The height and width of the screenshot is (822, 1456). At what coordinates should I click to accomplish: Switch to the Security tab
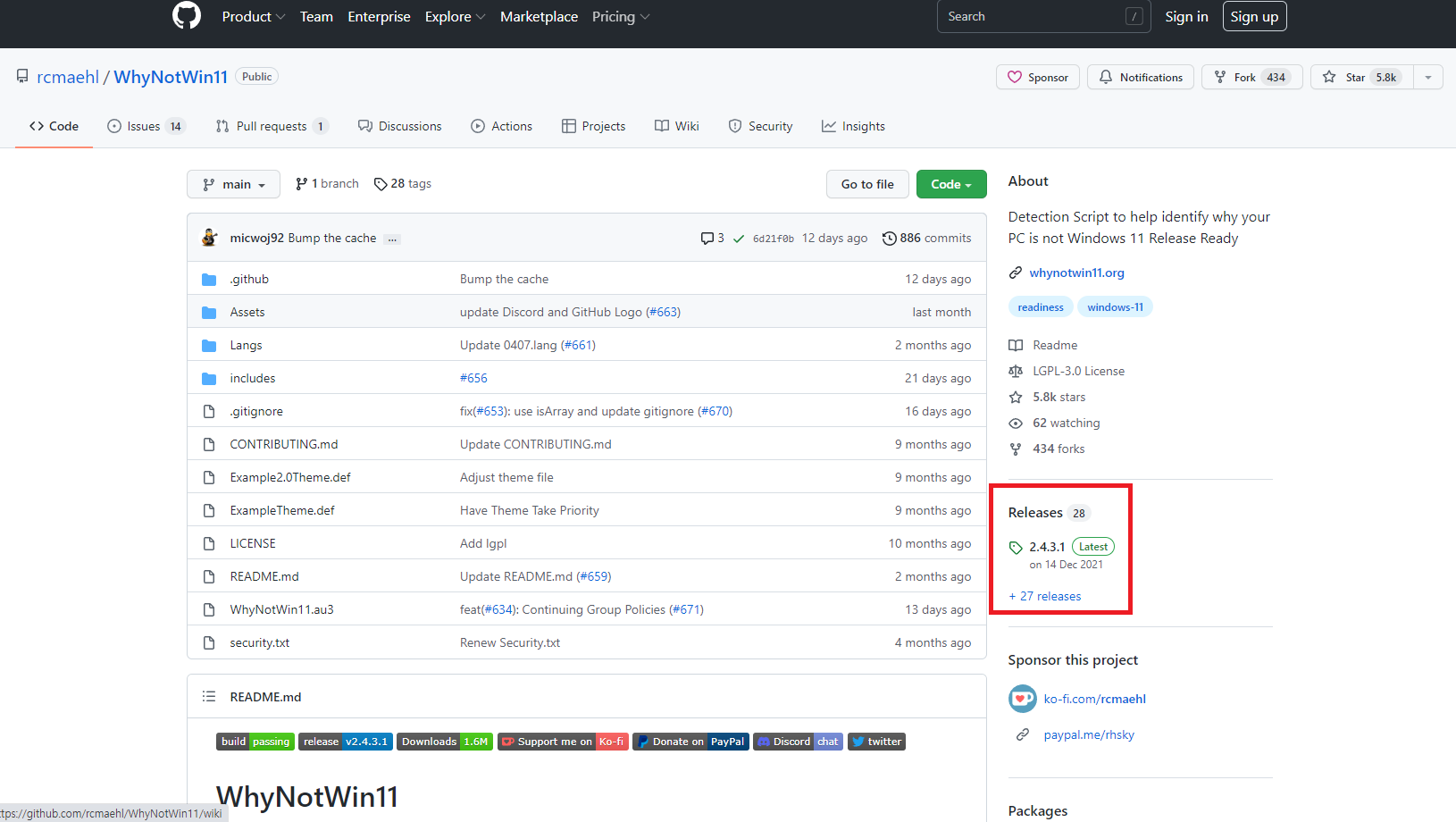[760, 126]
